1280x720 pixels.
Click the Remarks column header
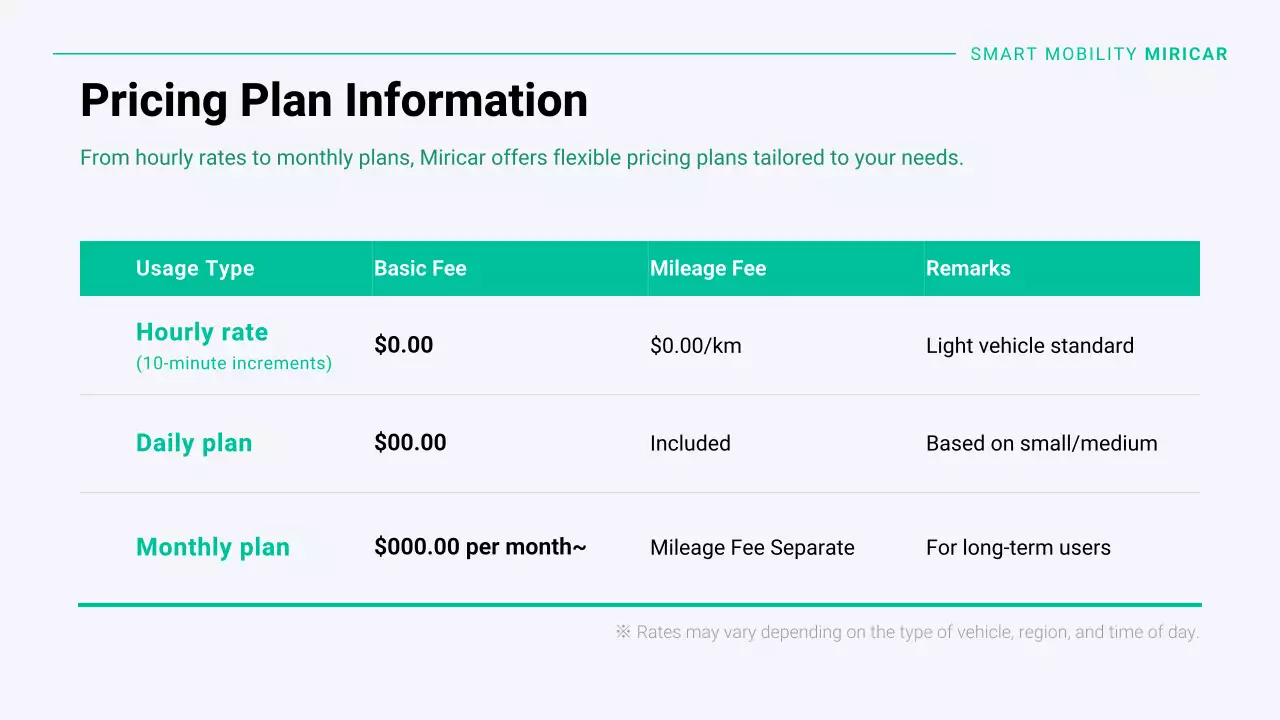(967, 268)
